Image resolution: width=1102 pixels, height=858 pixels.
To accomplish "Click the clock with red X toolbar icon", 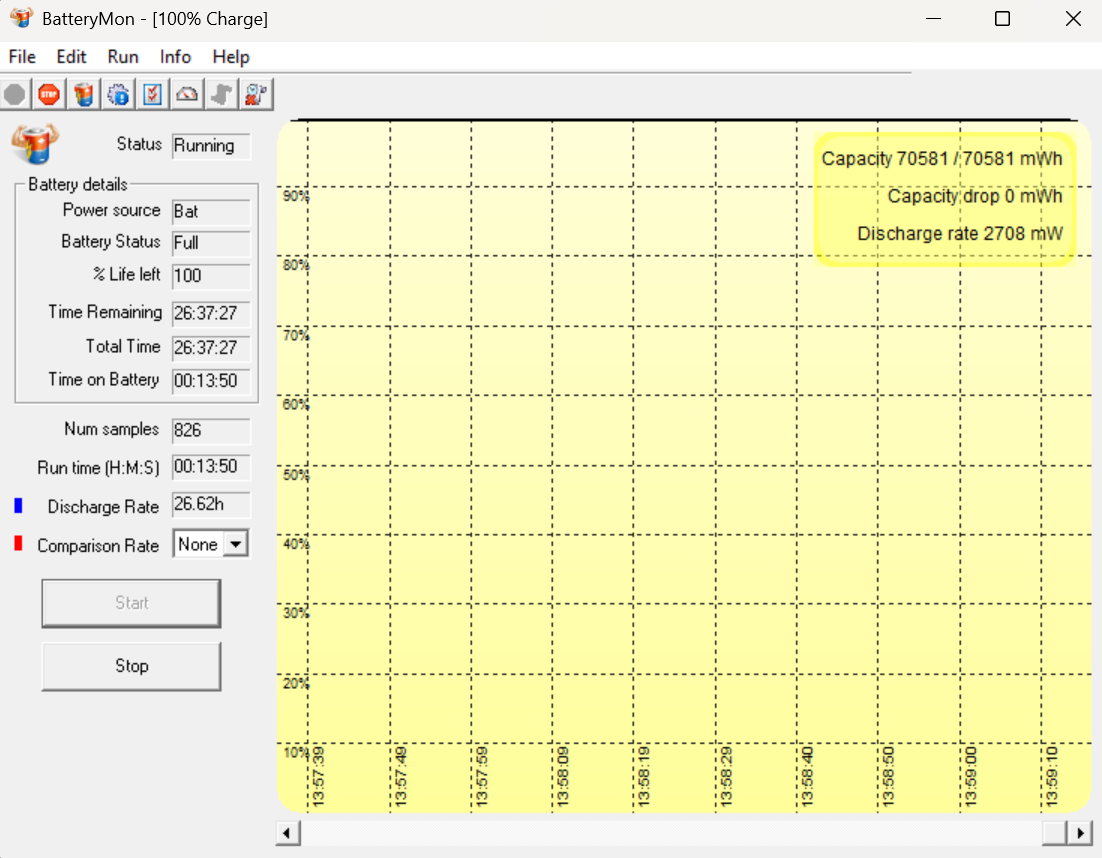I will (256, 95).
